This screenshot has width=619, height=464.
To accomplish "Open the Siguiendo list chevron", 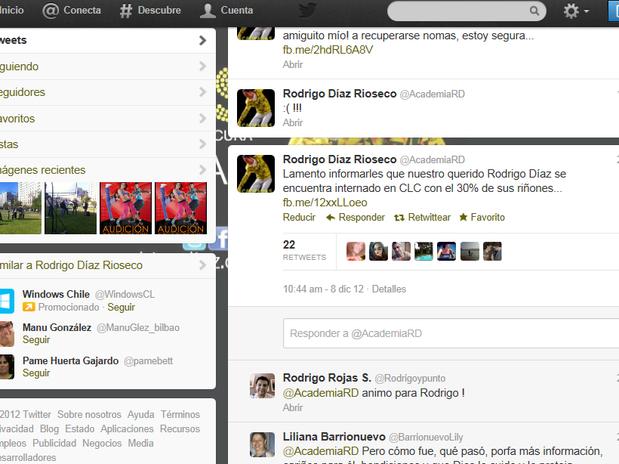I will tap(203, 66).
